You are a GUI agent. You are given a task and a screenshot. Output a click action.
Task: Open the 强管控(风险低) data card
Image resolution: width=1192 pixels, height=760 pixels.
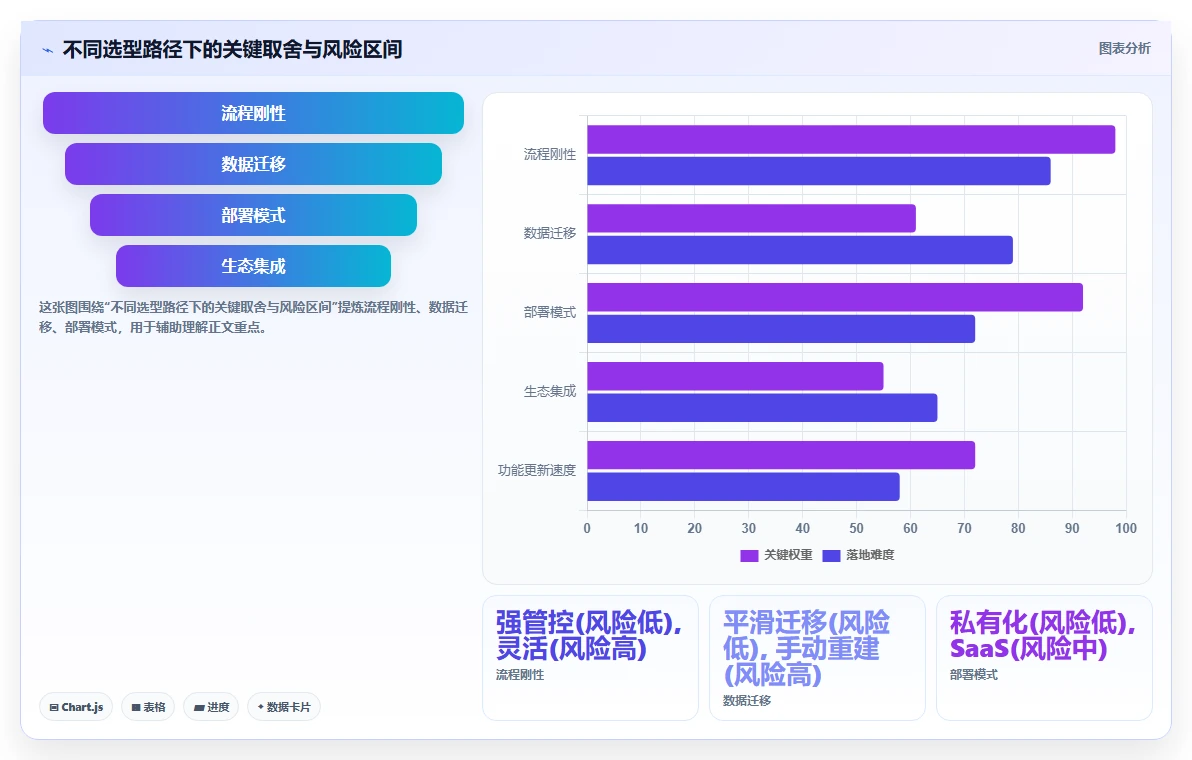coord(591,658)
